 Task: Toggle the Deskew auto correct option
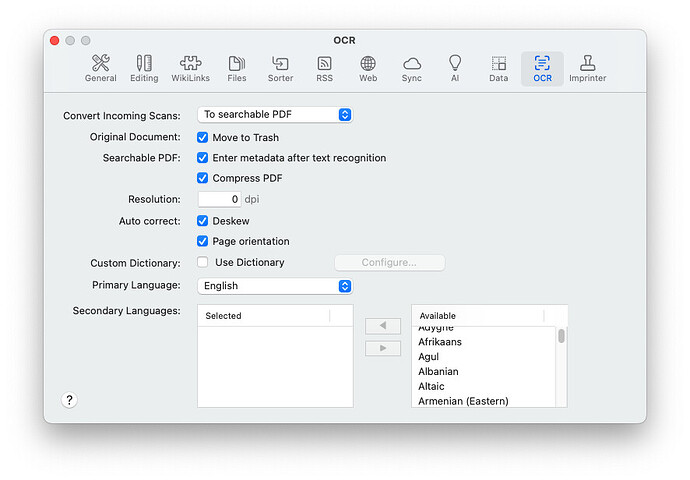[203, 221]
